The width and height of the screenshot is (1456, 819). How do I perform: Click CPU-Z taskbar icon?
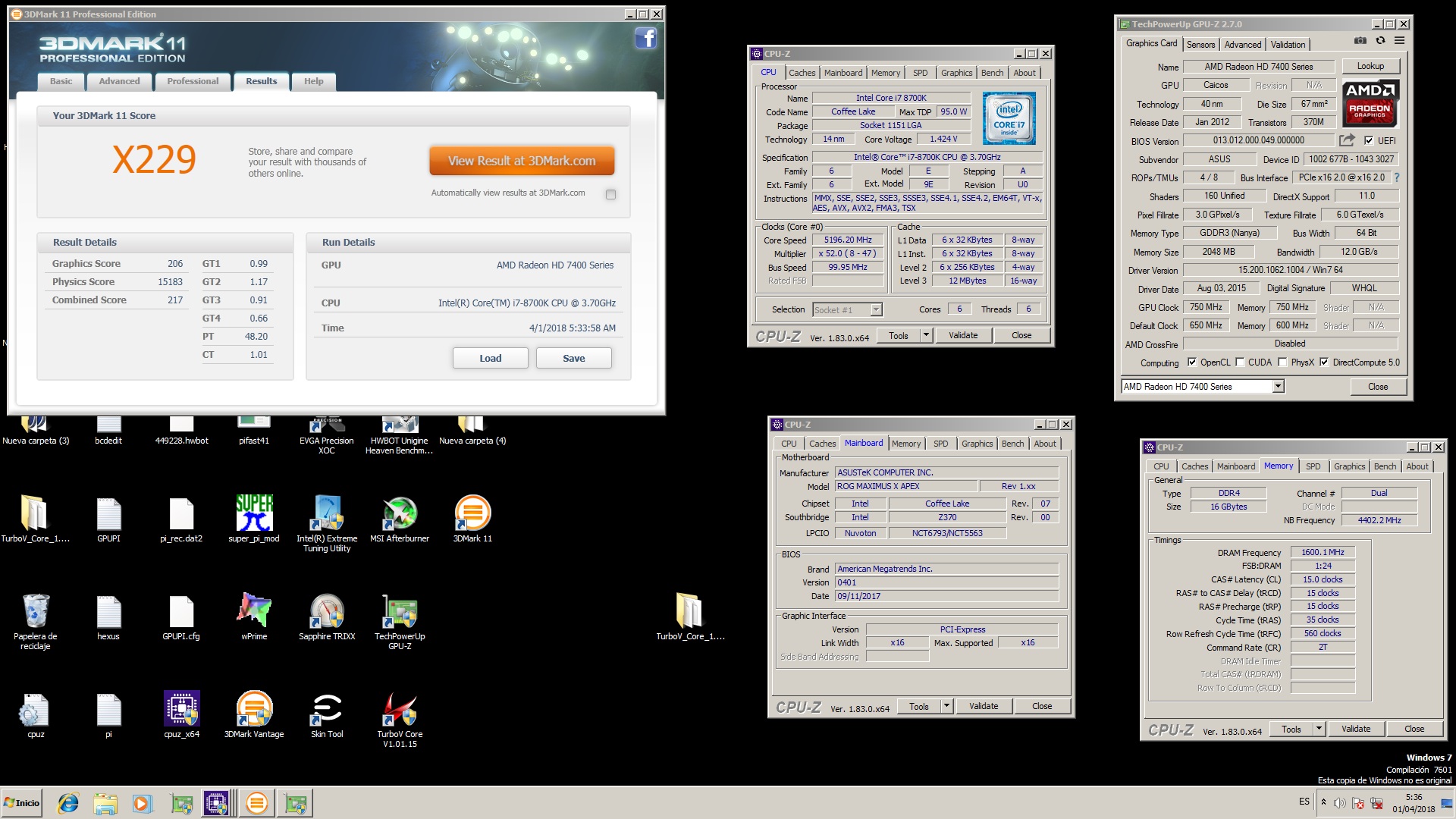pos(216,803)
